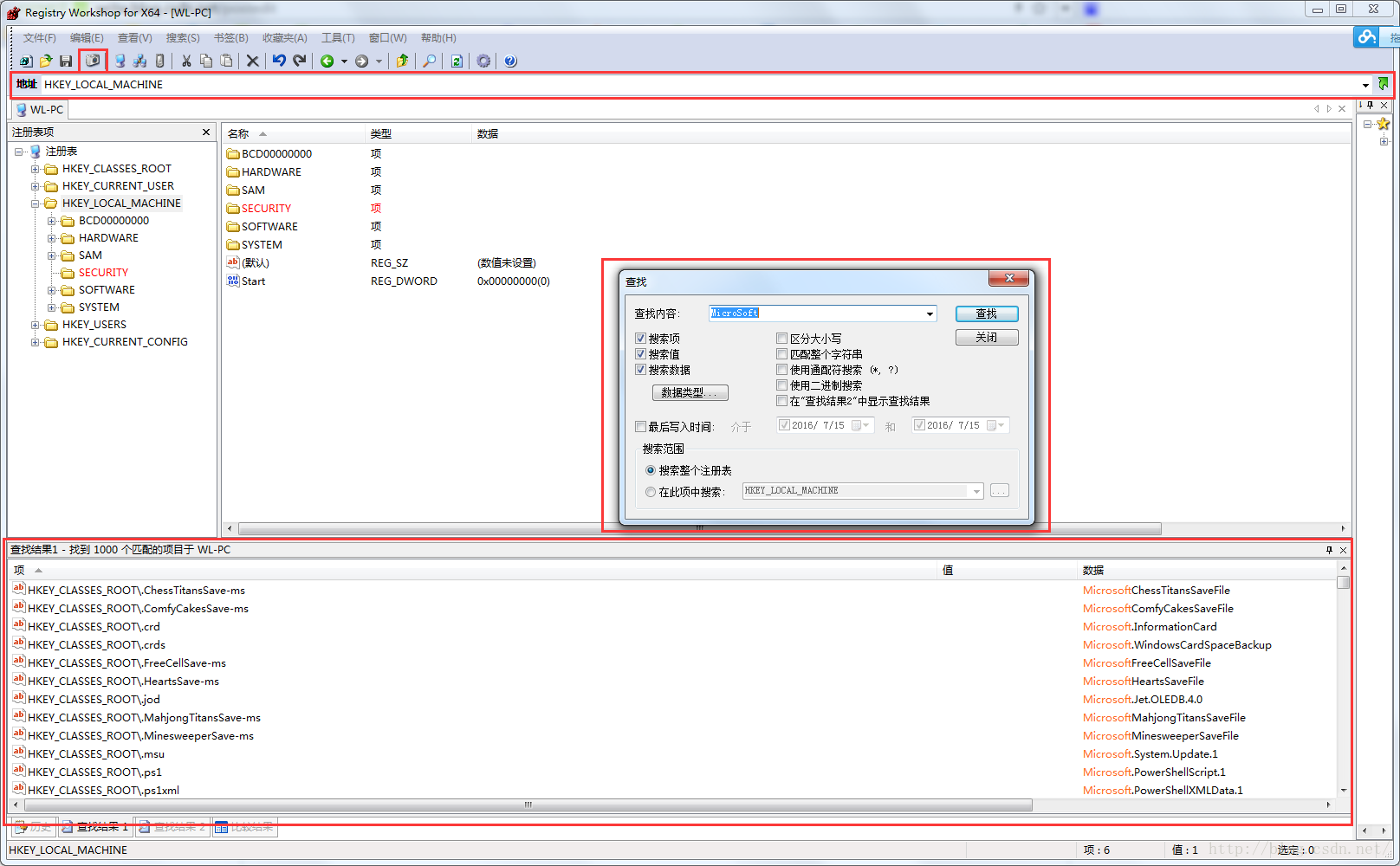Toggle the search keys checkbox (搜索项)
Screen dimensions: 1400x866
[x=641, y=339]
